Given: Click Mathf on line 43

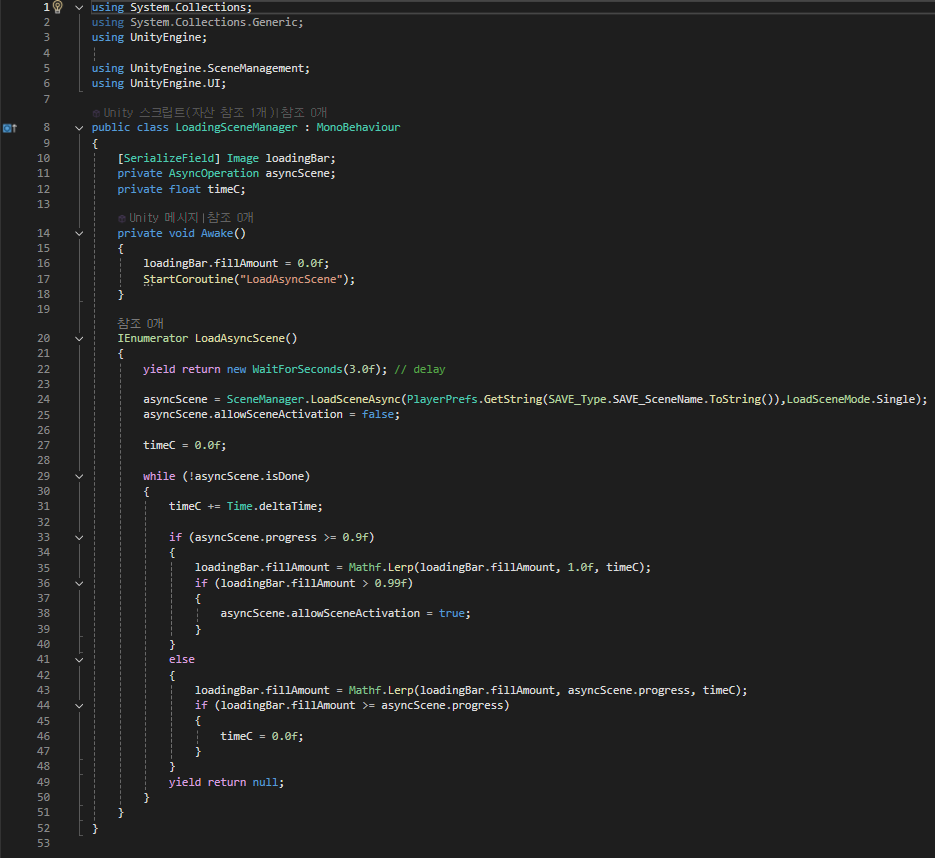Looking at the screenshot, I should 365,690.
